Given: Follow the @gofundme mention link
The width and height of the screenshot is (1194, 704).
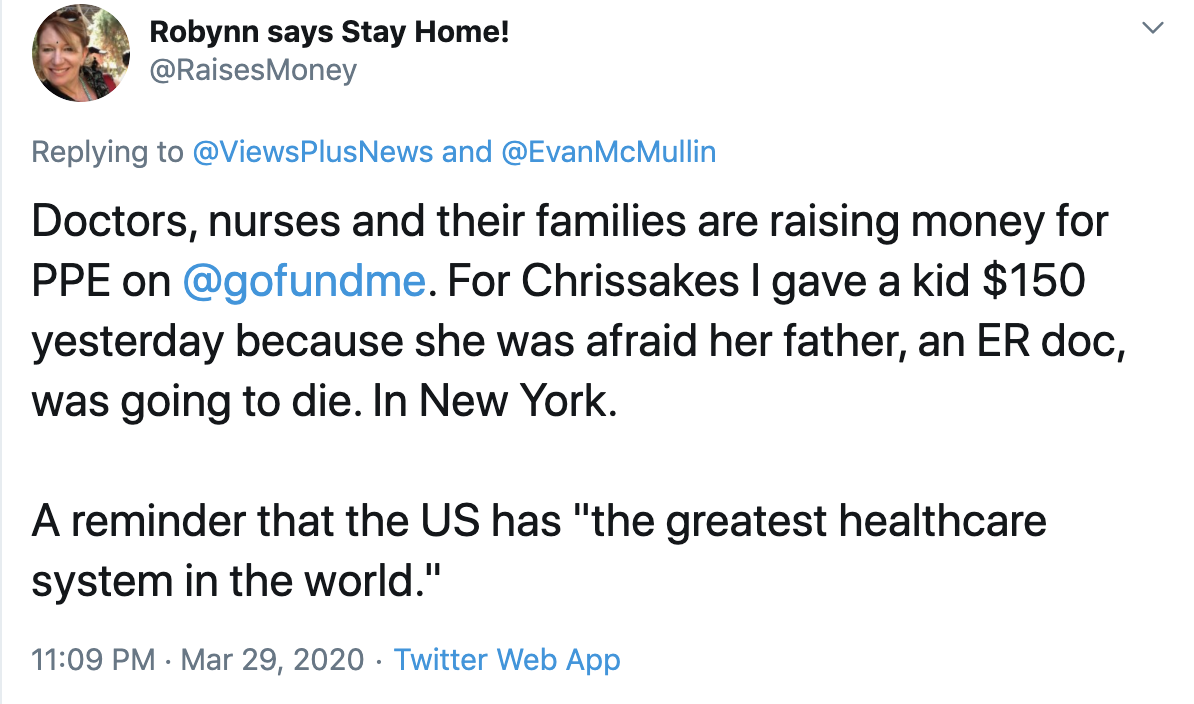Looking at the screenshot, I should pos(304,282).
